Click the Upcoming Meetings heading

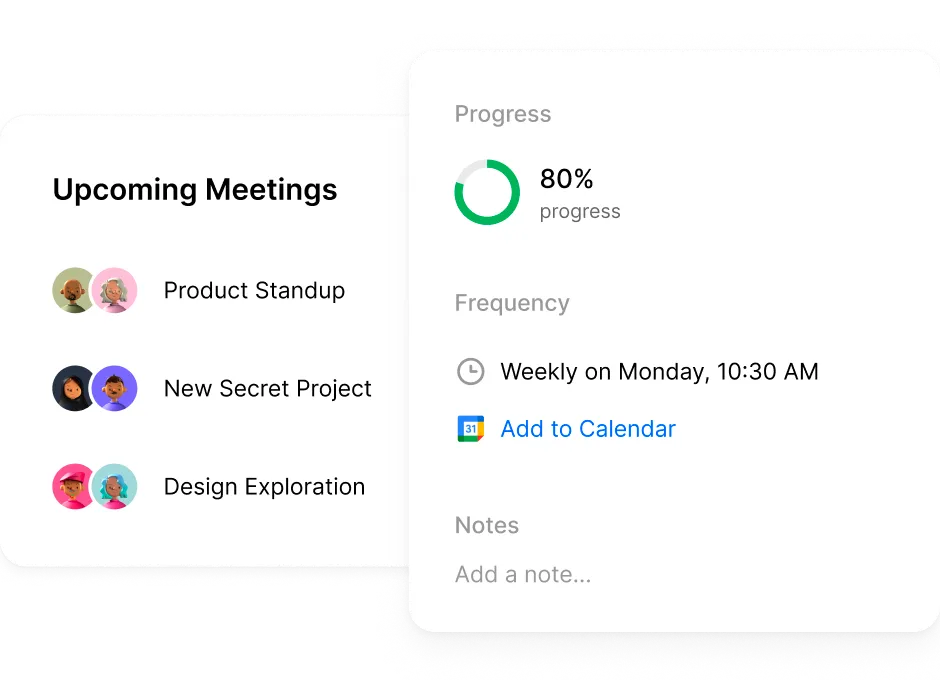(195, 190)
